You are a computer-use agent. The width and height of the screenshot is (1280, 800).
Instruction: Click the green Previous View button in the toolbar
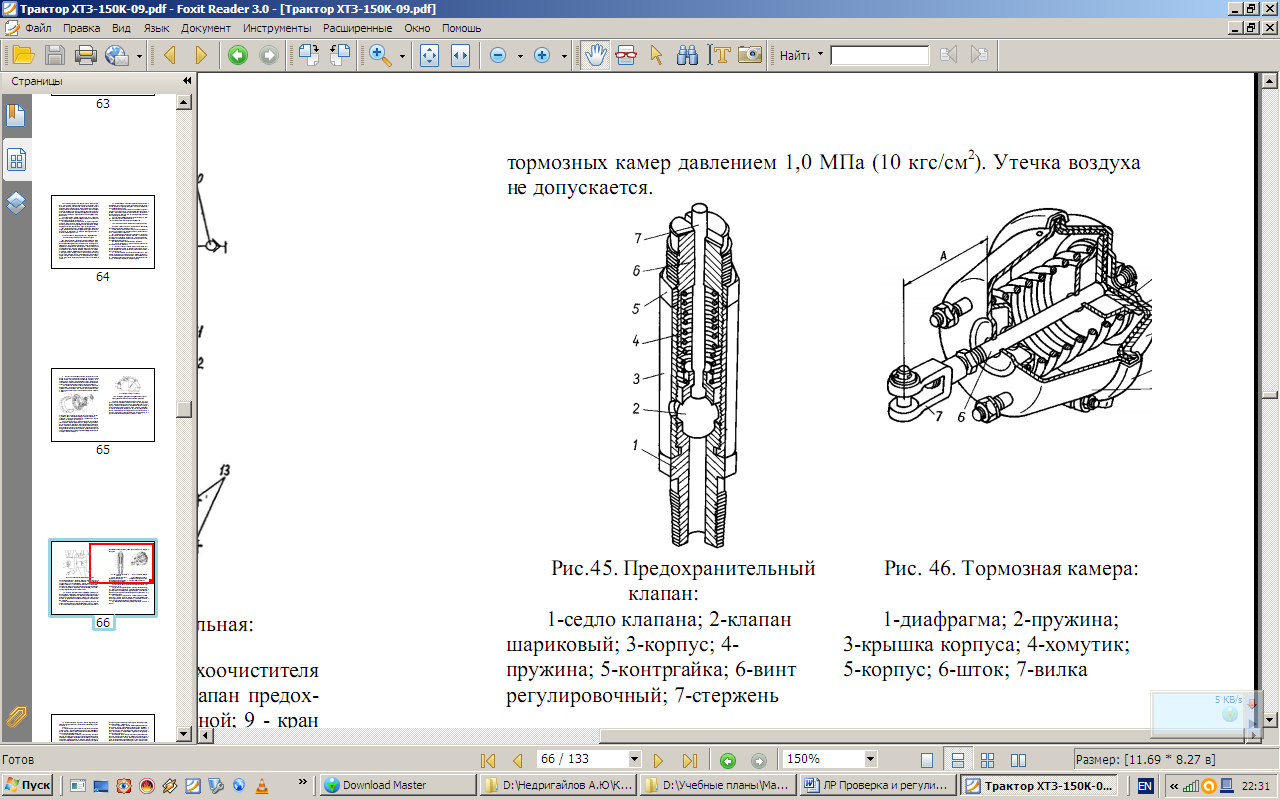click(x=238, y=55)
